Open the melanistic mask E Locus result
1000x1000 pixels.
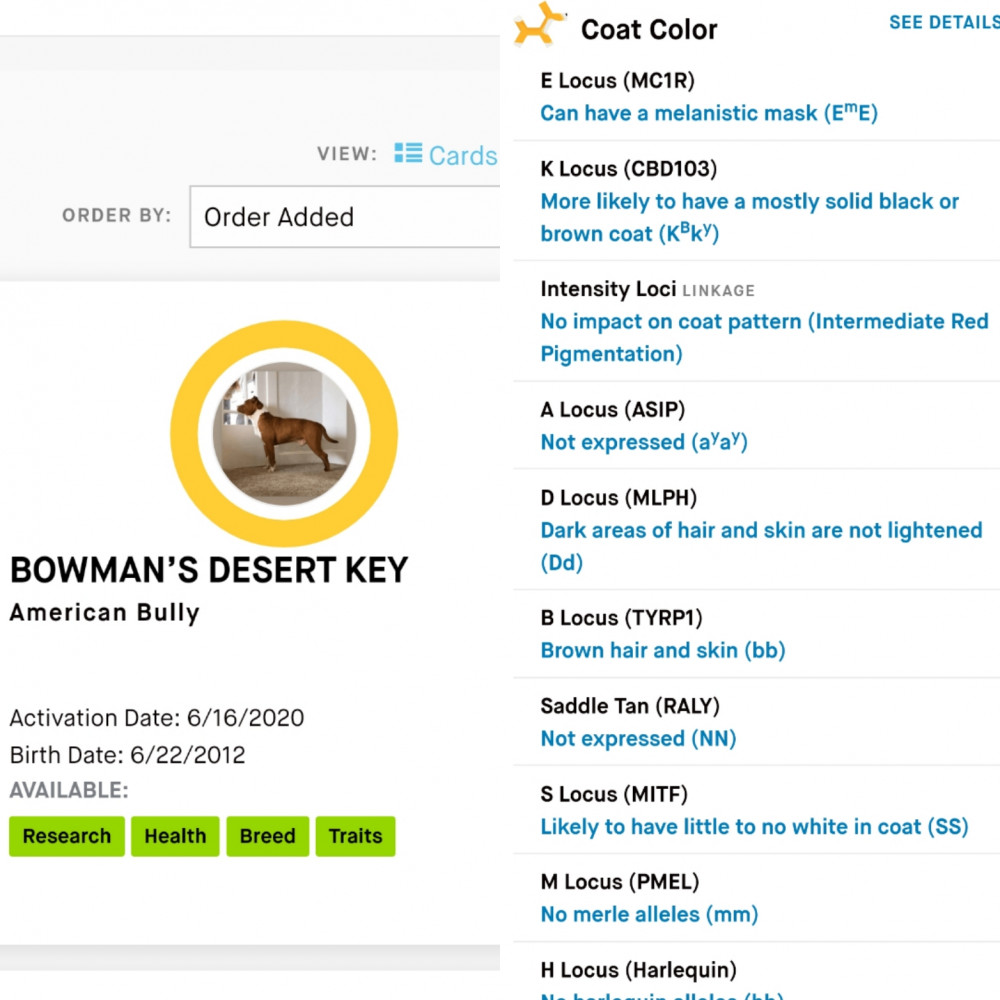pos(709,113)
